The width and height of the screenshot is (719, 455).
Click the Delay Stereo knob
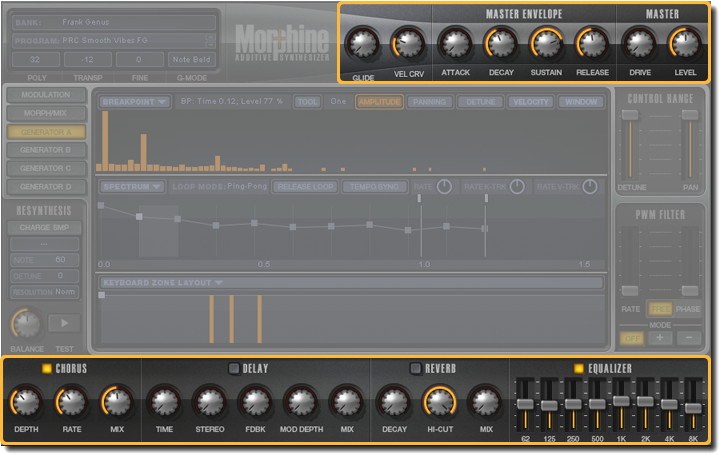coord(210,401)
